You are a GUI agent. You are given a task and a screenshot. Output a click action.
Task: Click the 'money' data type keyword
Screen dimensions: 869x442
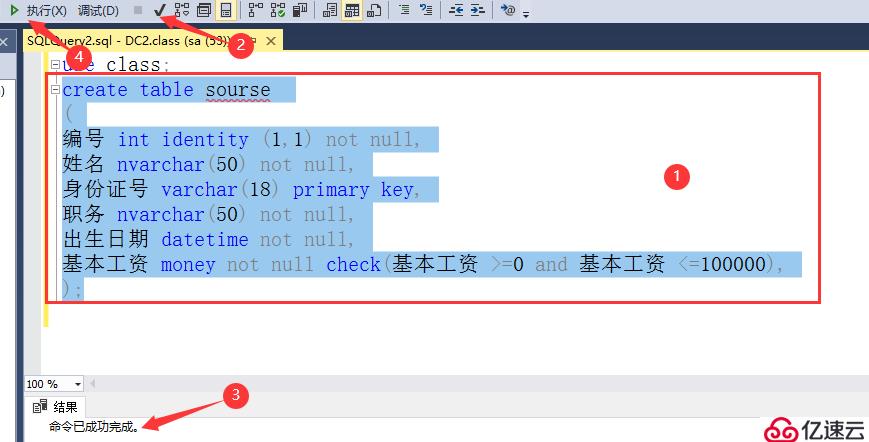188,265
